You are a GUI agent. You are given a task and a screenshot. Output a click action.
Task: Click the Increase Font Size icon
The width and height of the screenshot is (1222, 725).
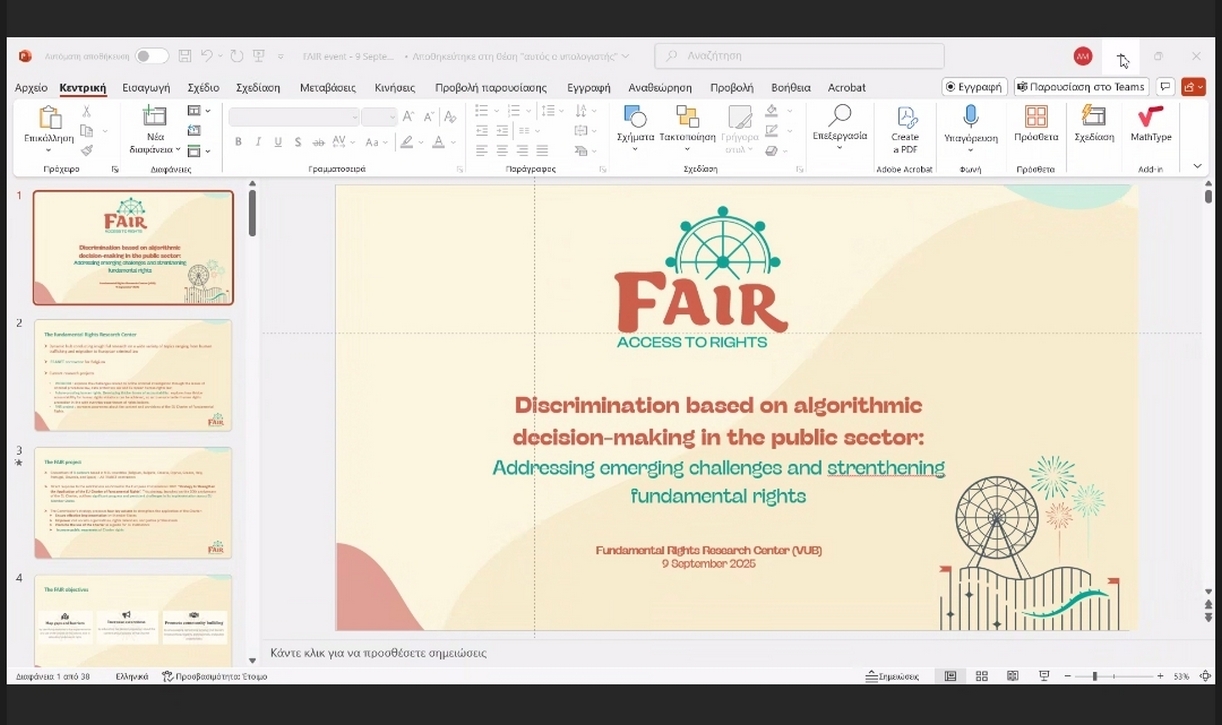[x=408, y=117]
